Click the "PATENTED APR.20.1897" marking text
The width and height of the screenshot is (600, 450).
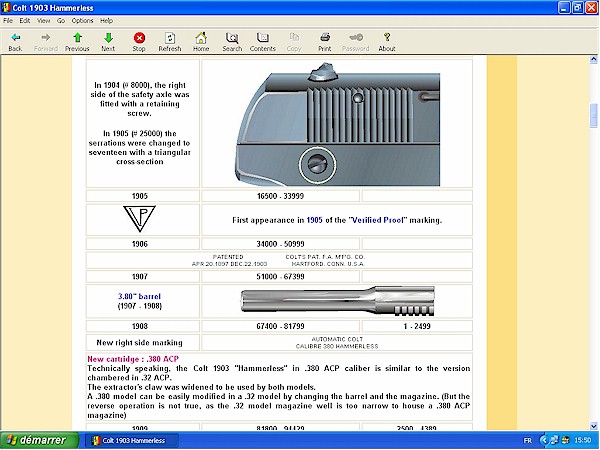(x=229, y=260)
